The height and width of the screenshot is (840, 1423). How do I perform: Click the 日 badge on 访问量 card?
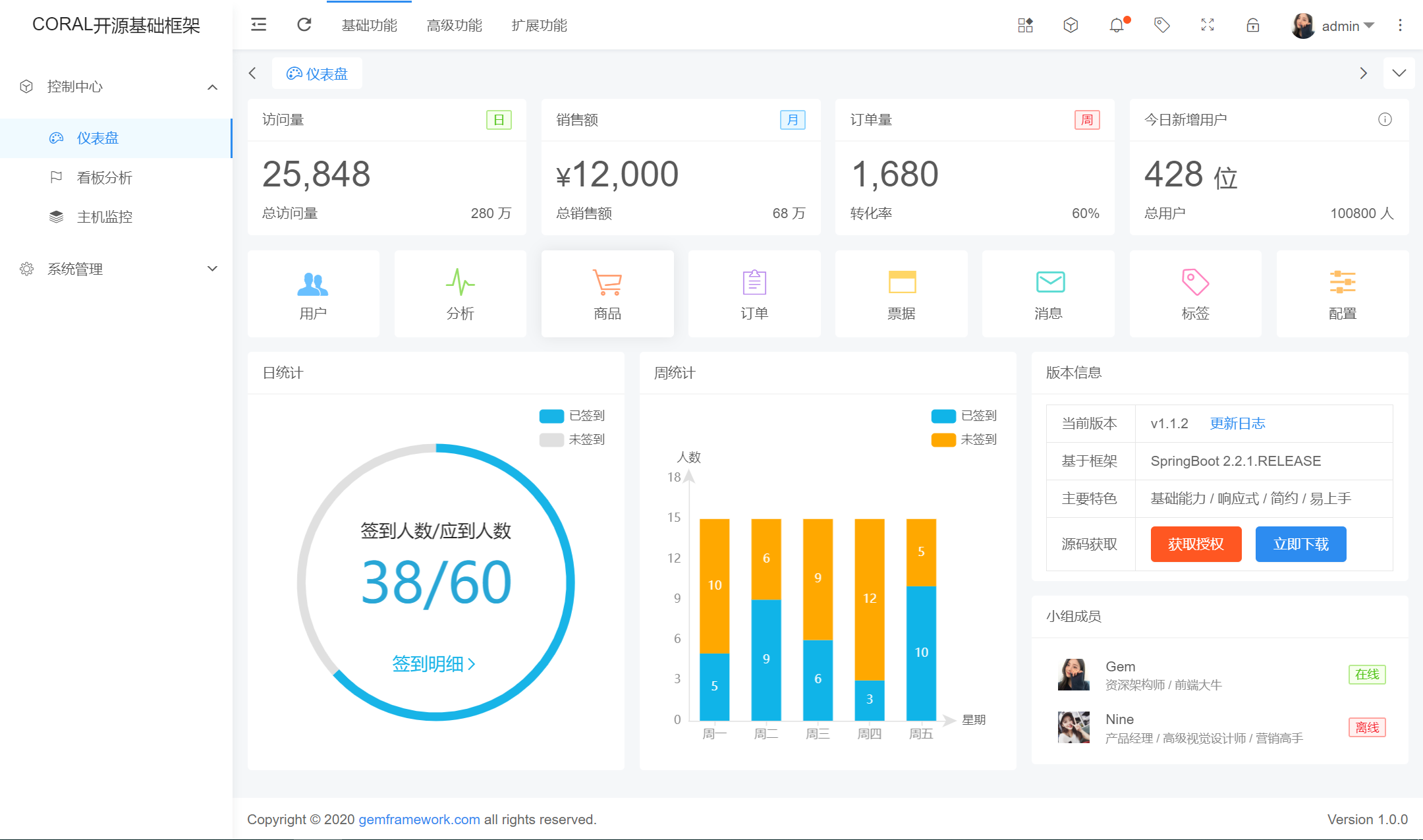499,120
